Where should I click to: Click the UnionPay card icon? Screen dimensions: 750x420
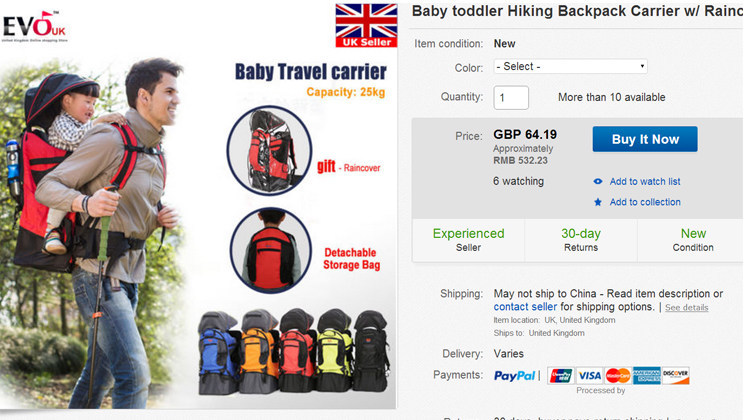click(561, 376)
